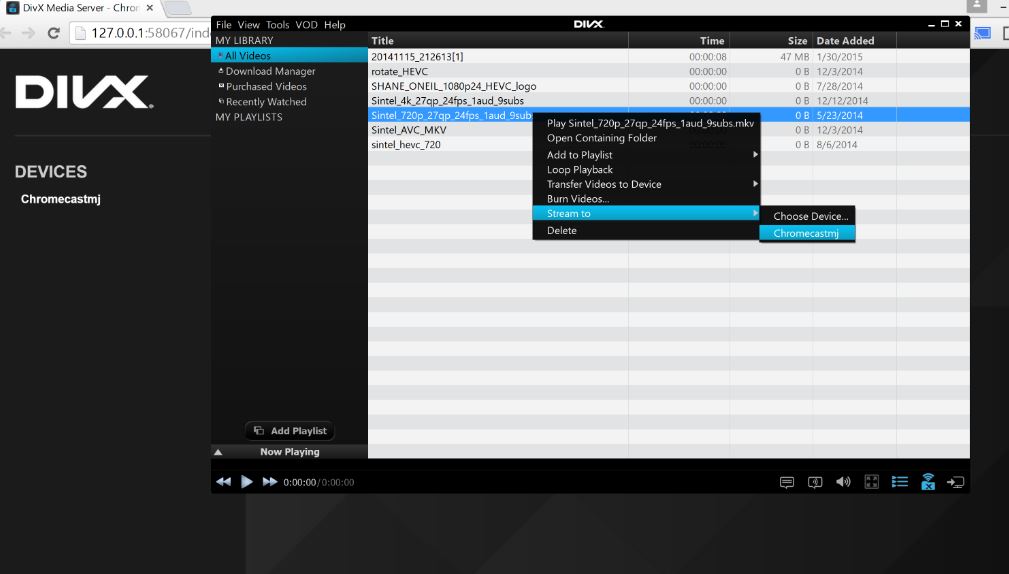1009x574 pixels.
Task: Click MY LIBRARY section header
Action: click(x=245, y=40)
